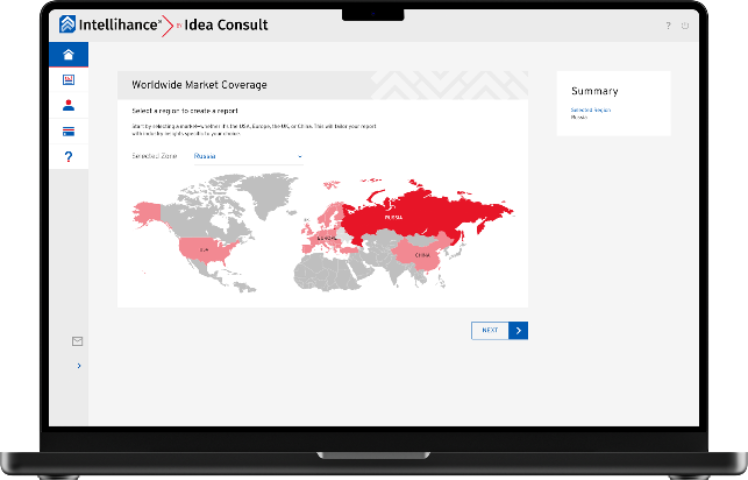Expand the sidebar with the chevron arrow
This screenshot has width=748, height=480.
click(x=79, y=366)
